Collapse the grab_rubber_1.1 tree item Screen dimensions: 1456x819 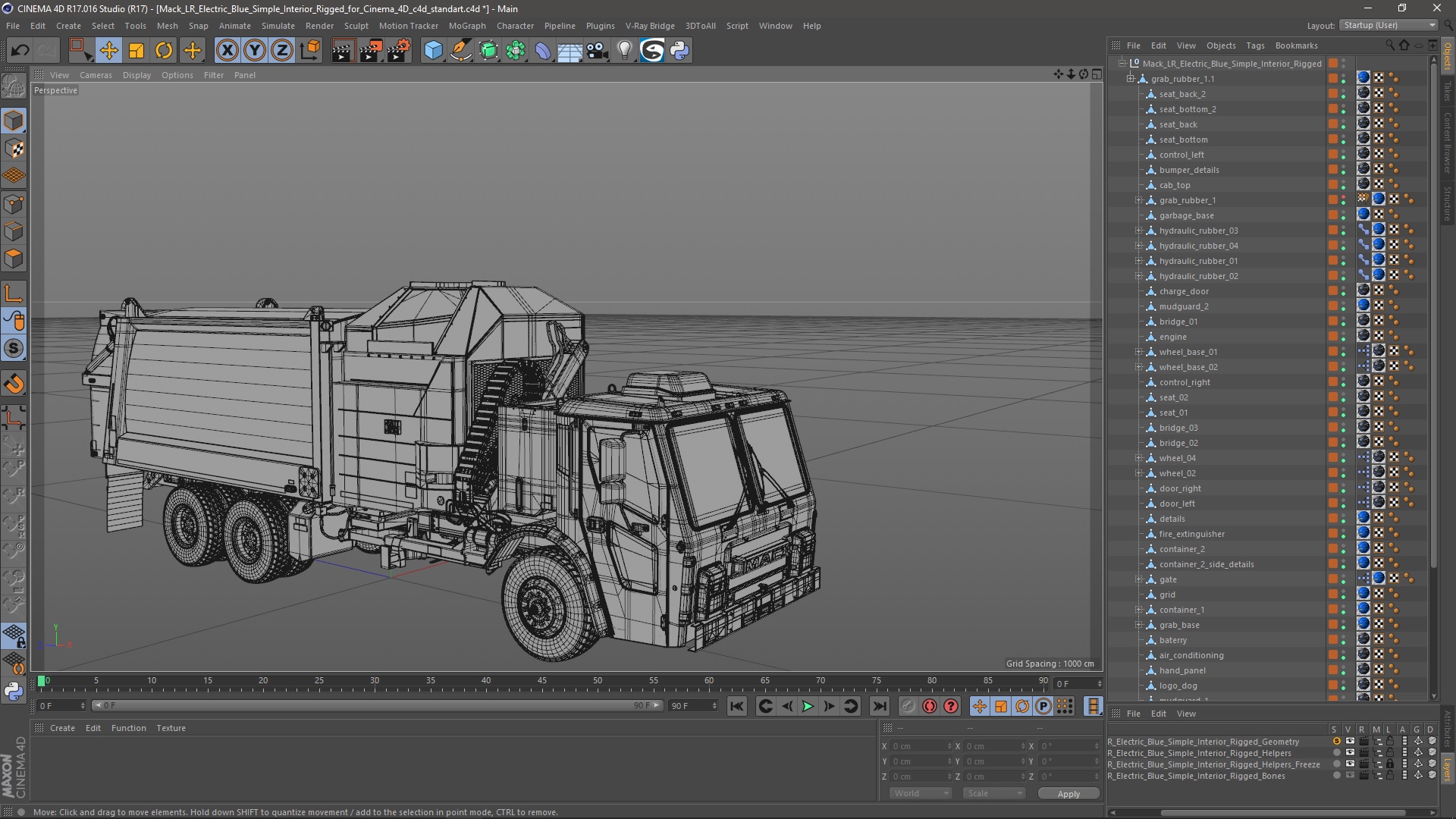pyautogui.click(x=1130, y=79)
